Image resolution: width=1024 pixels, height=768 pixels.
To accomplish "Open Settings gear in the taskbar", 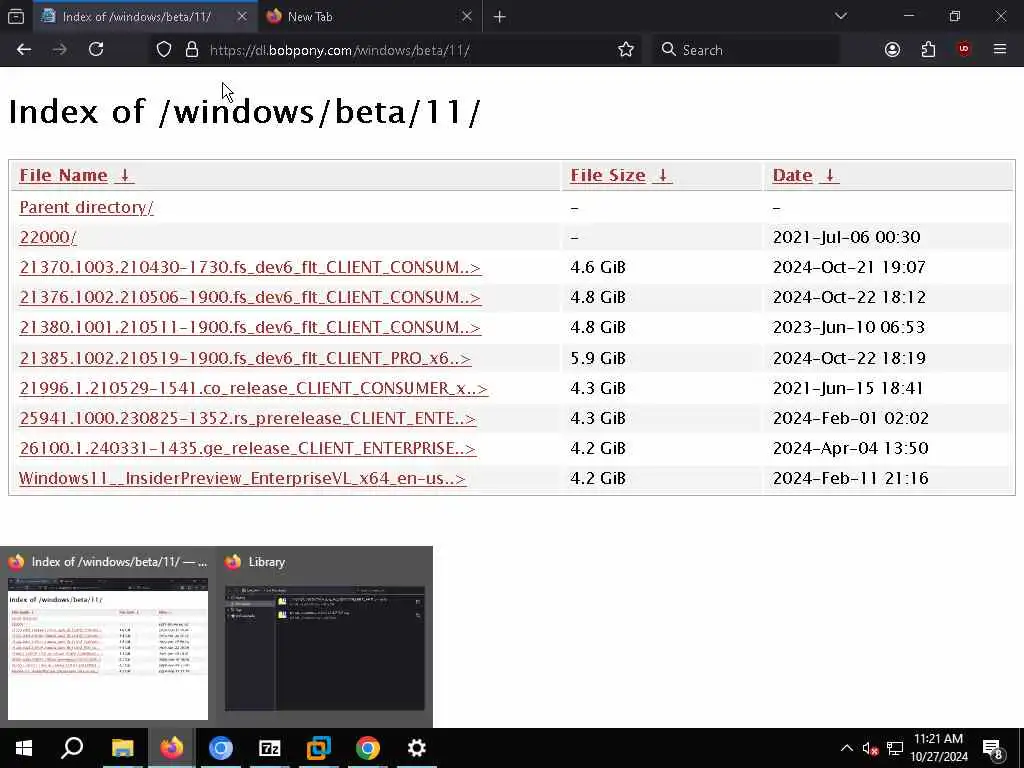I will coord(417,748).
